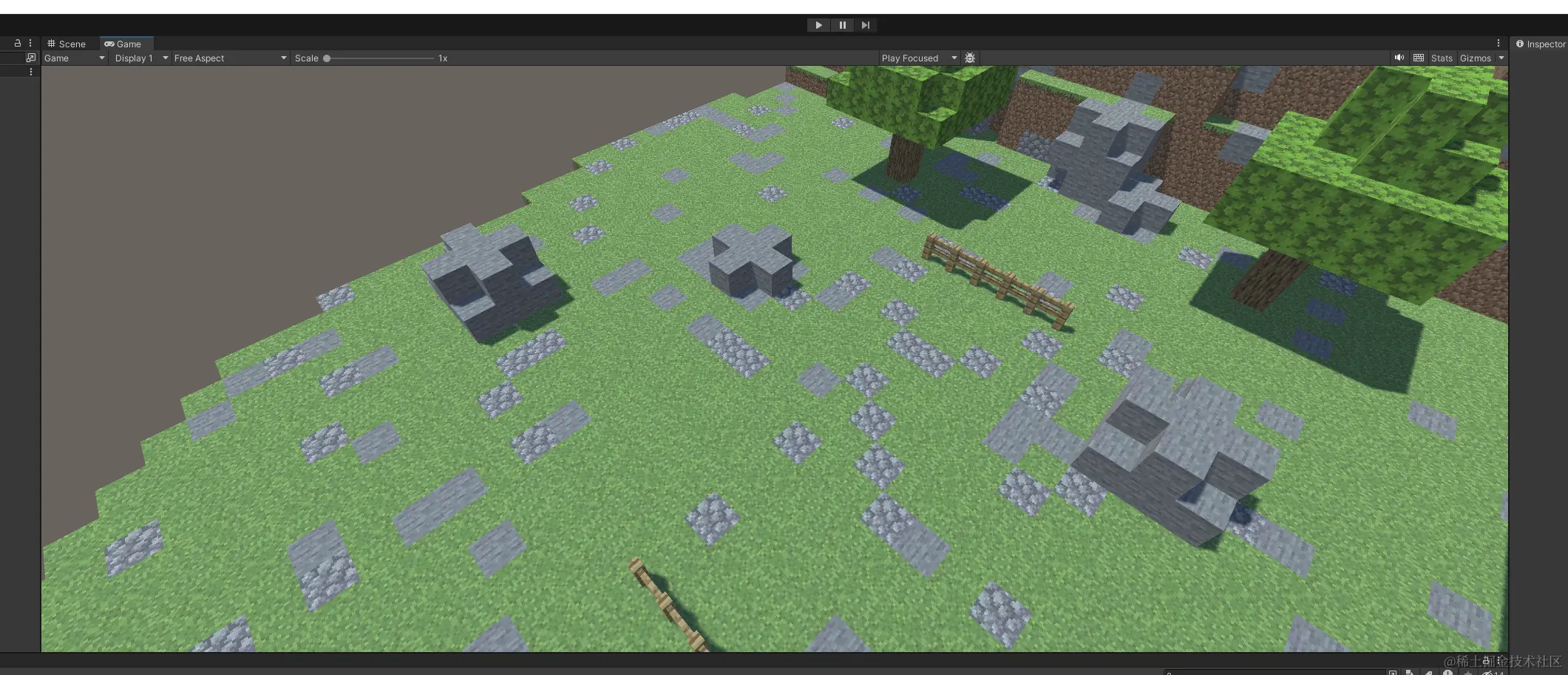Screen dimensions: 1568x675
Task: Toggle the Frame Debugger bug icon
Action: click(970, 58)
